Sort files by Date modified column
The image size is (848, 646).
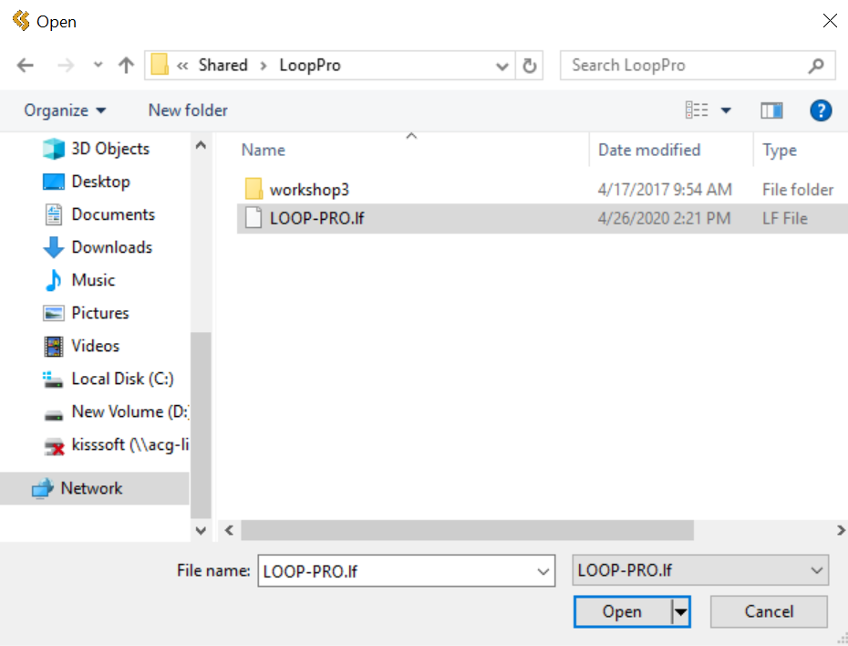[x=650, y=150]
